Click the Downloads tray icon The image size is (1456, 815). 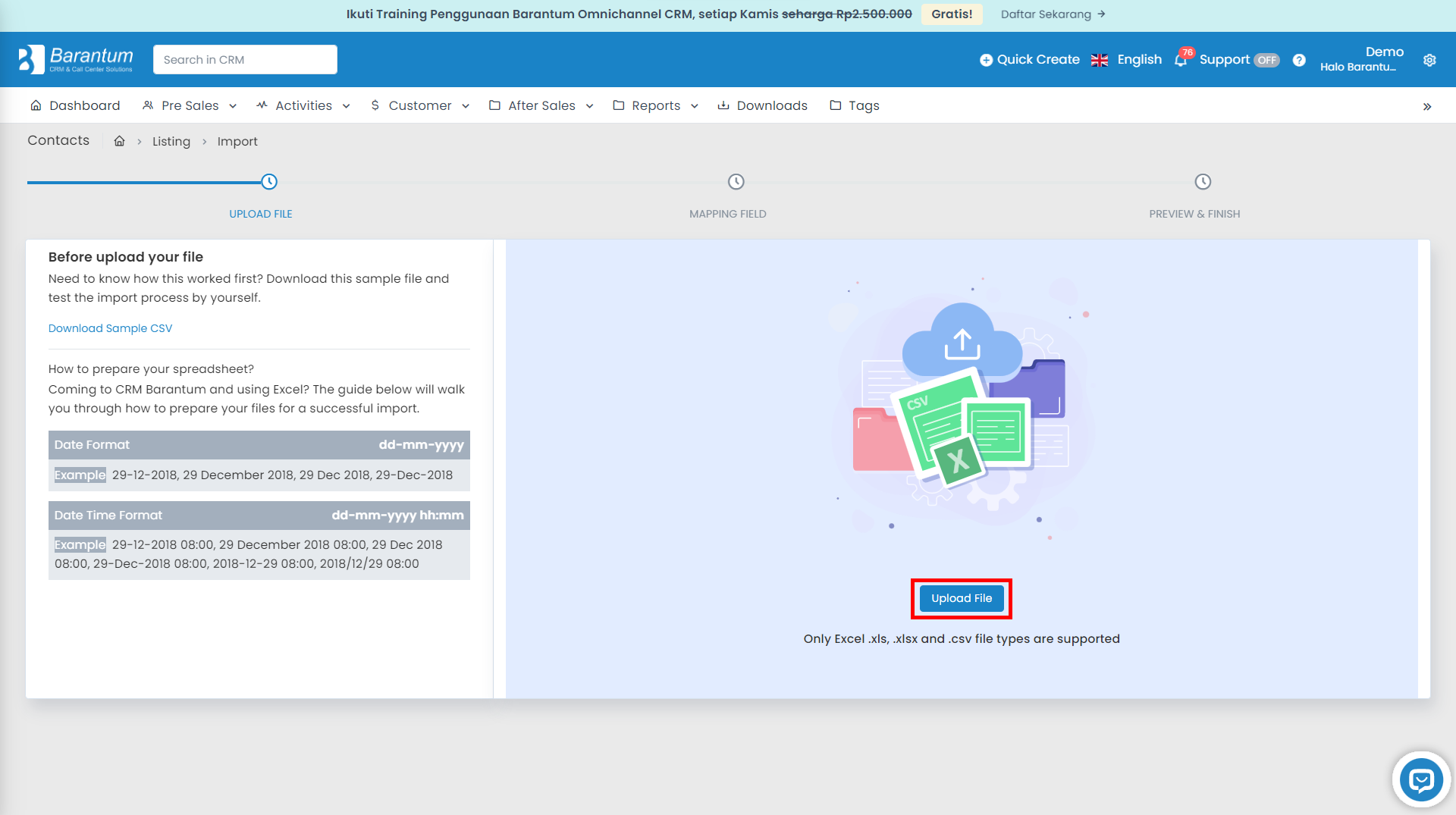coord(723,105)
